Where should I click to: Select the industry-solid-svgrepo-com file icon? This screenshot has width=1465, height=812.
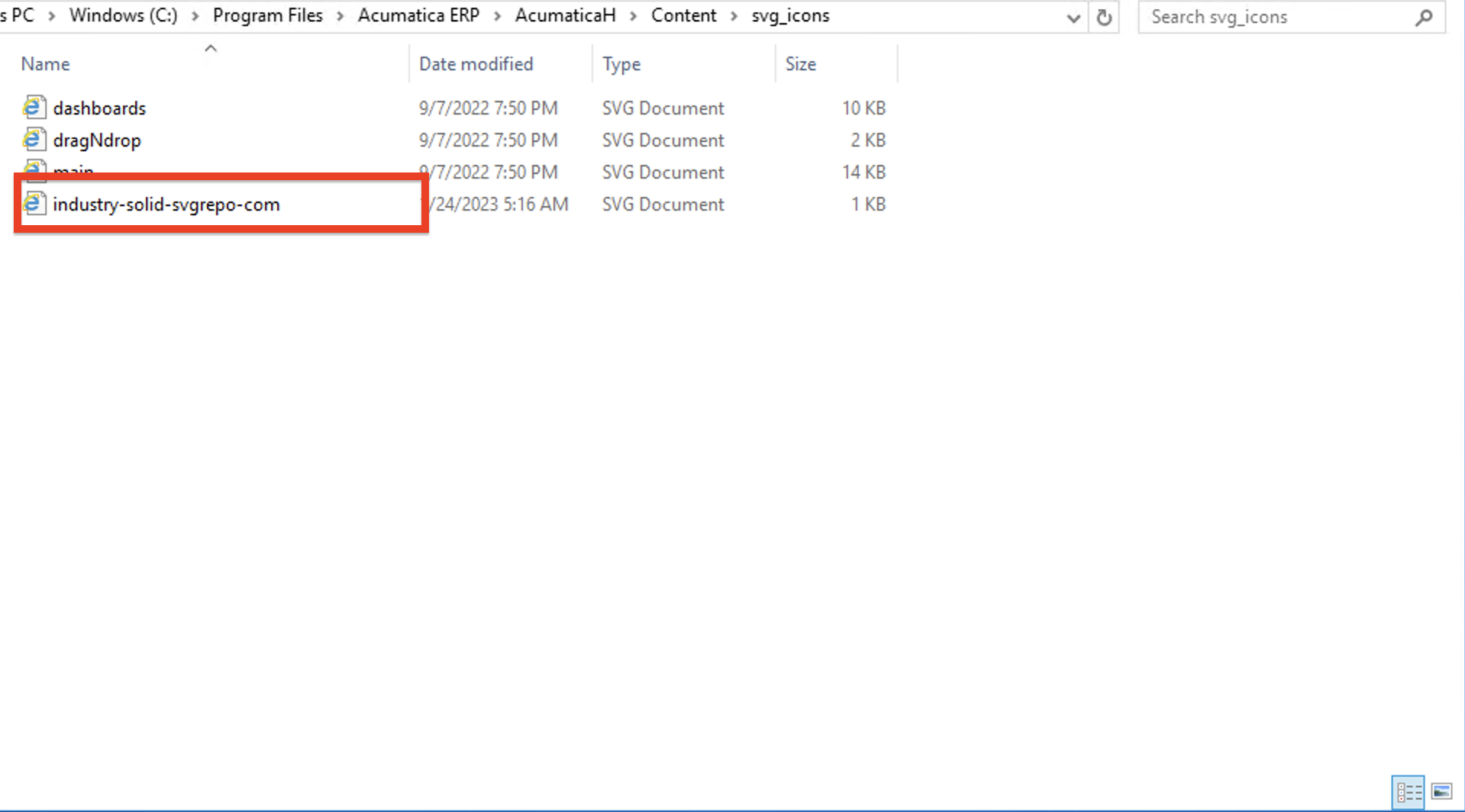[x=34, y=204]
